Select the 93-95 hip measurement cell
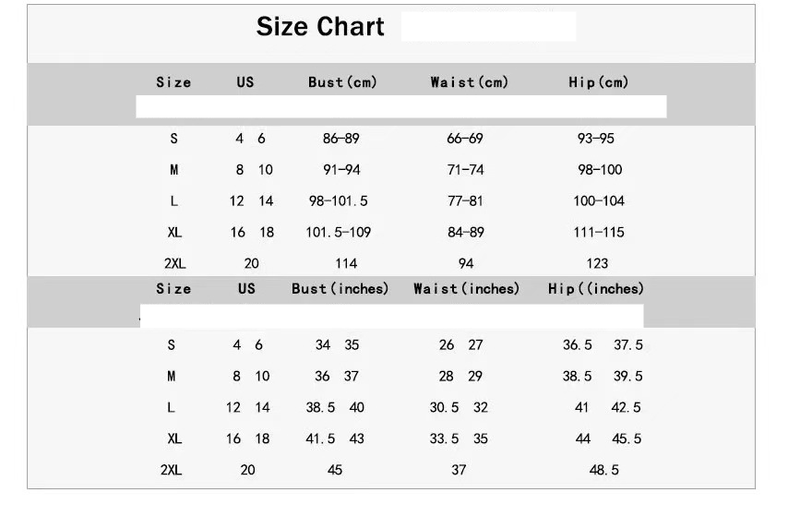 click(x=598, y=139)
